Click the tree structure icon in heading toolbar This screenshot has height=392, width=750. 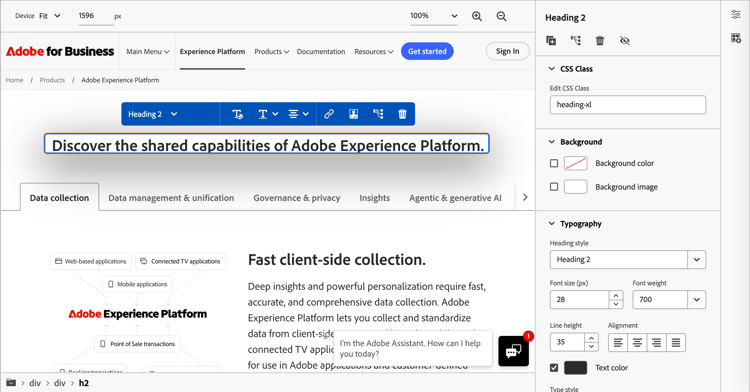378,114
